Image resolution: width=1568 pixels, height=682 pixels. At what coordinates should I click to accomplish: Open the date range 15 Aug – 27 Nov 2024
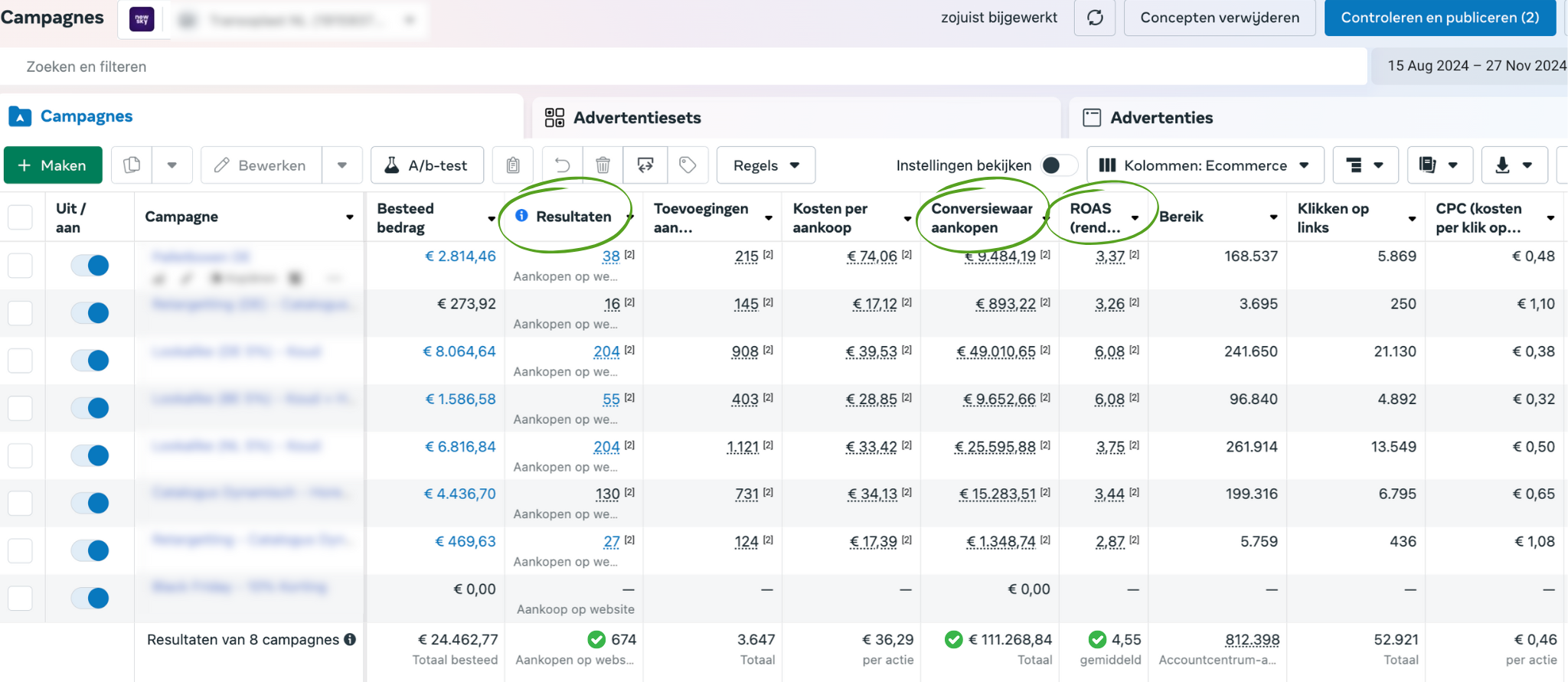coord(1475,66)
